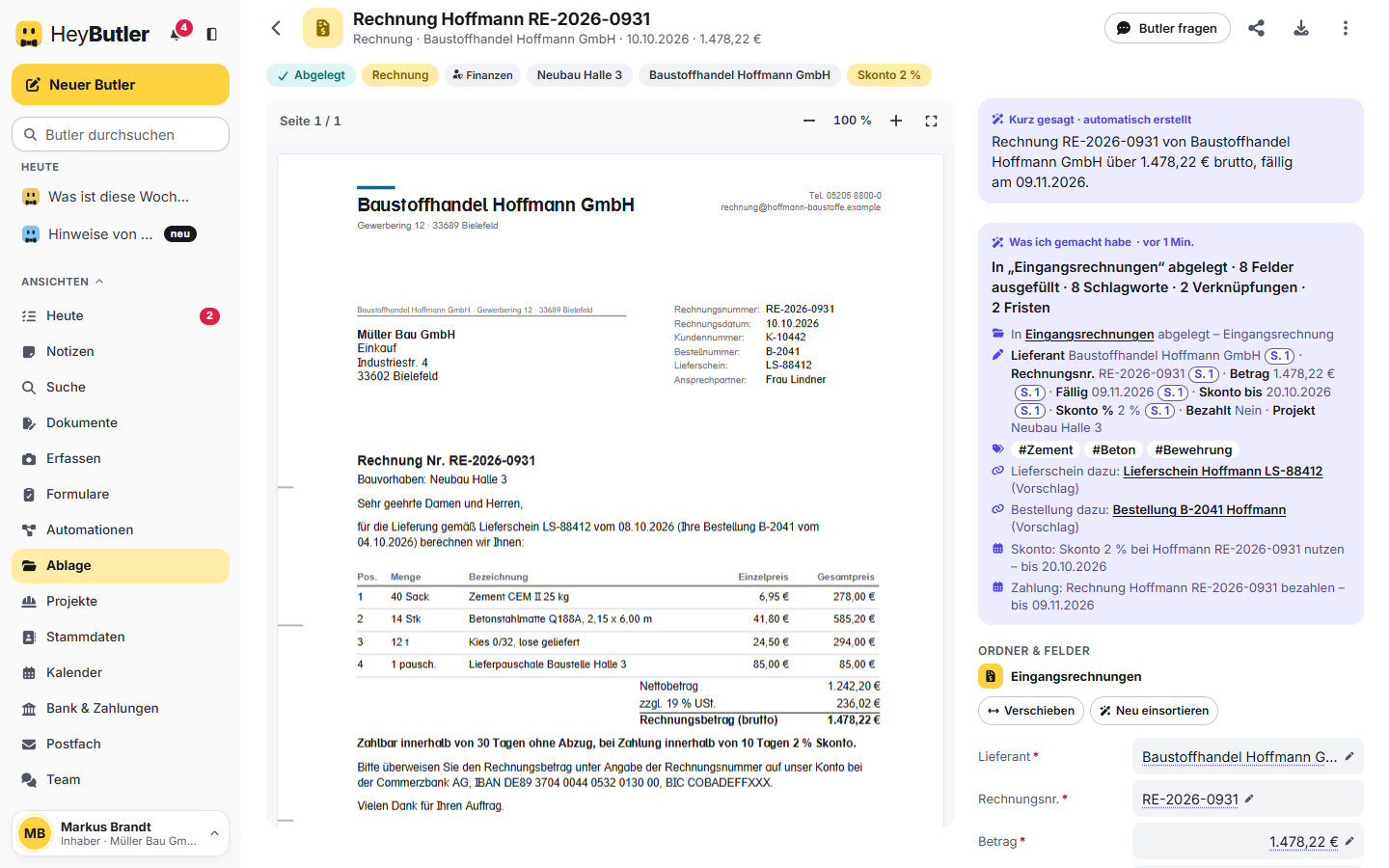Open chat 'Hinweise von ...' marked neu

121,234
